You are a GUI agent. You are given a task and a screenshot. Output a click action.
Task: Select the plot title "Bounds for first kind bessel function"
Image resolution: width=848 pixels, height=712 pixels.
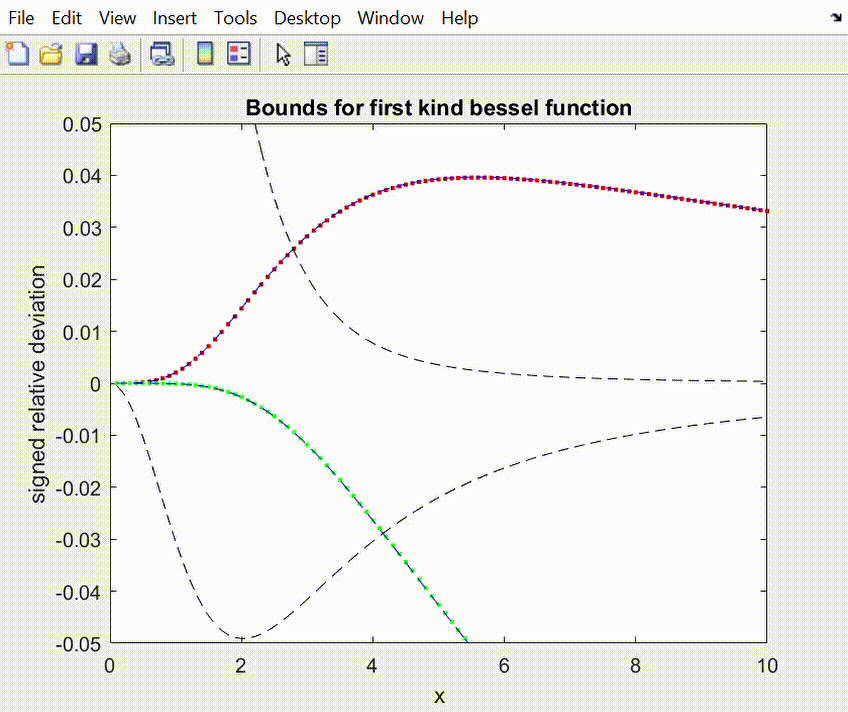click(x=438, y=107)
